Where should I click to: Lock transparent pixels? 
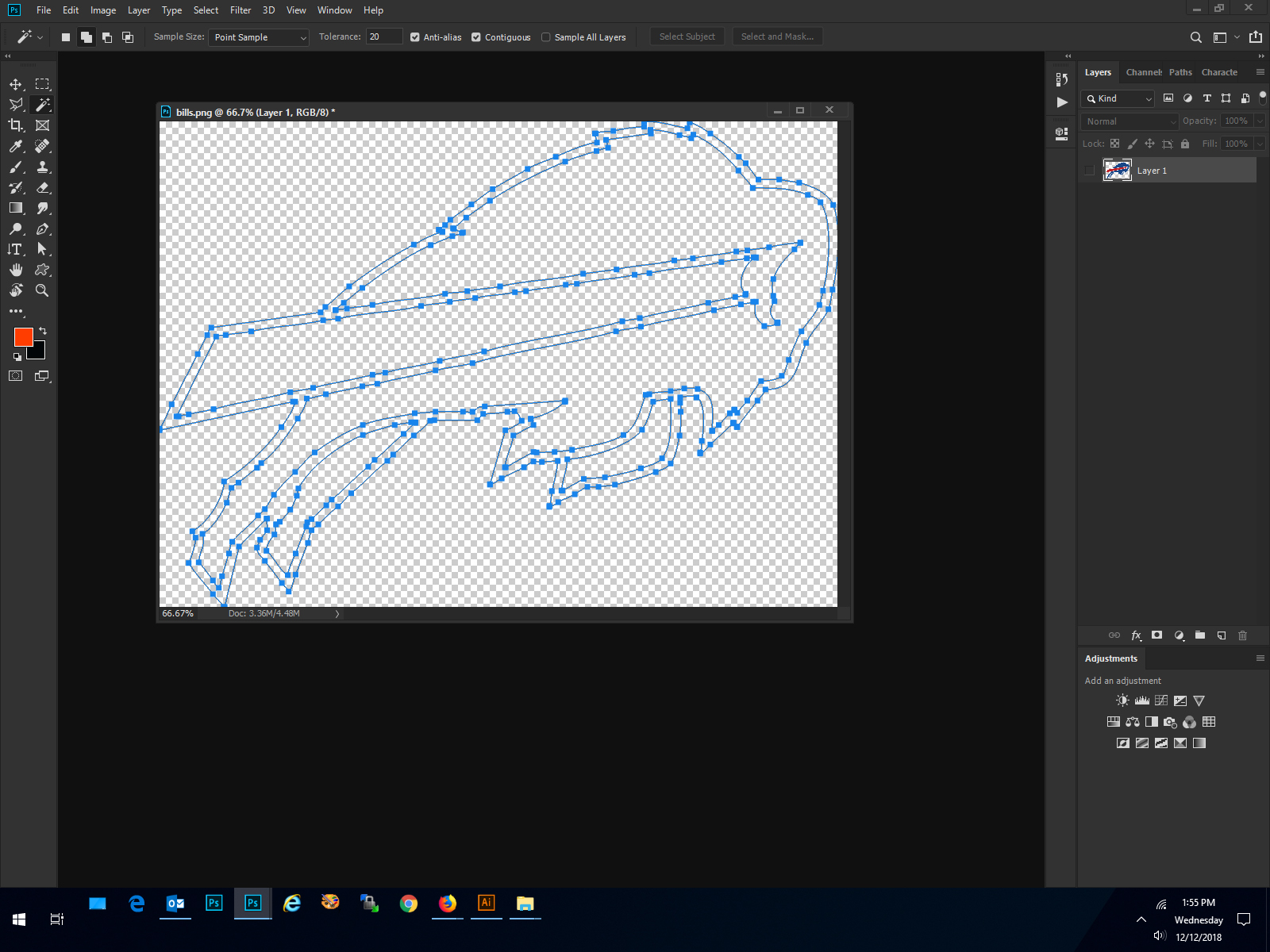(x=1114, y=144)
